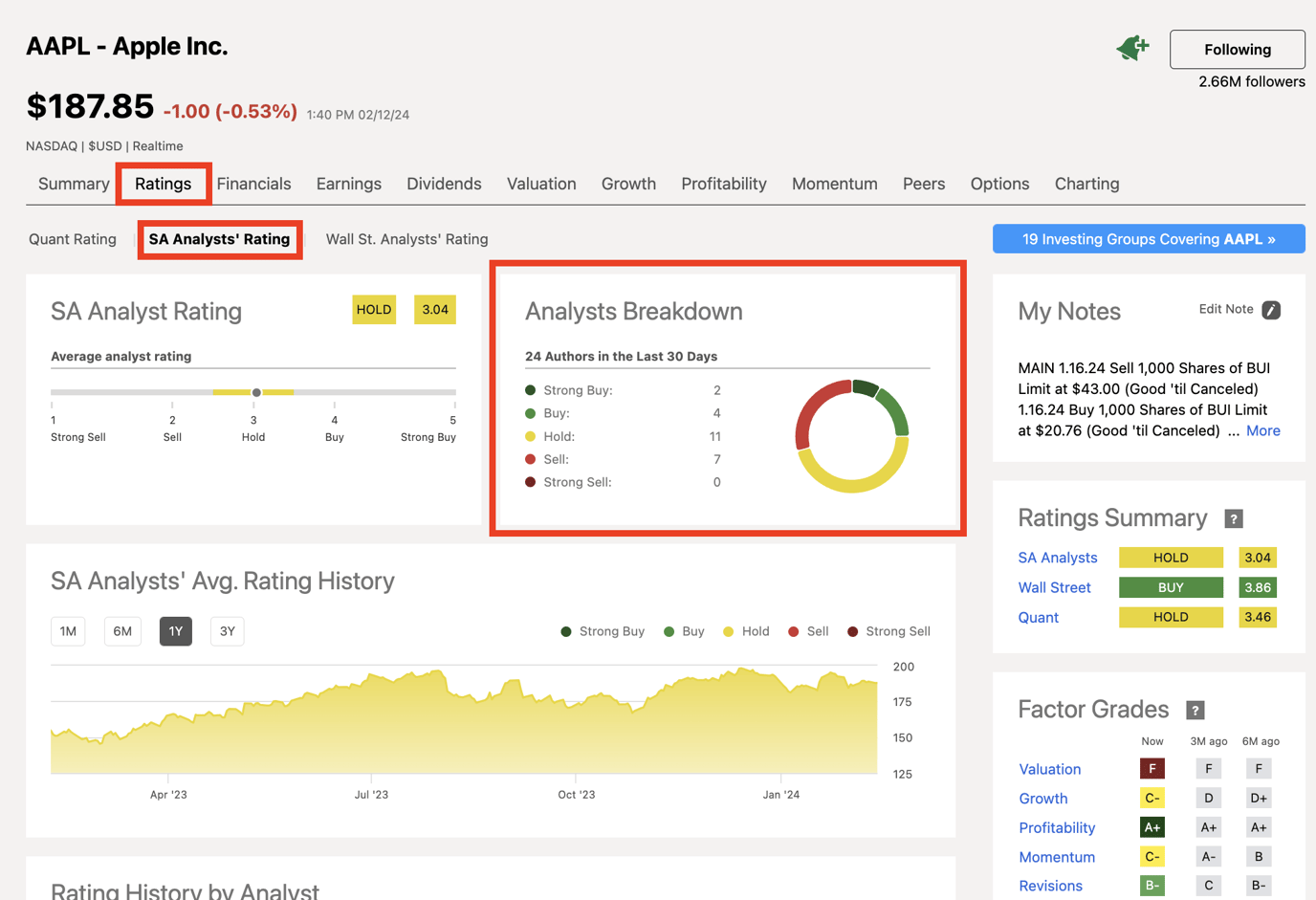Open the SA Analysts link in Ratings Summary
The image size is (1316, 900).
click(1058, 558)
